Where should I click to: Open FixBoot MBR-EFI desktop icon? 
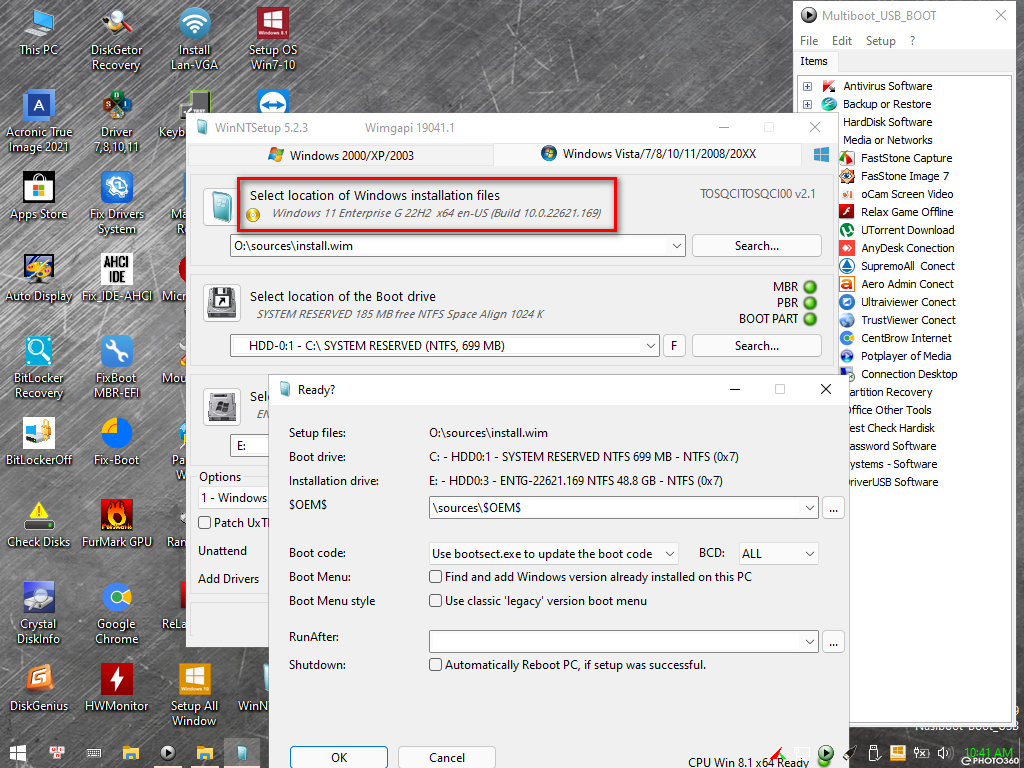point(117,368)
